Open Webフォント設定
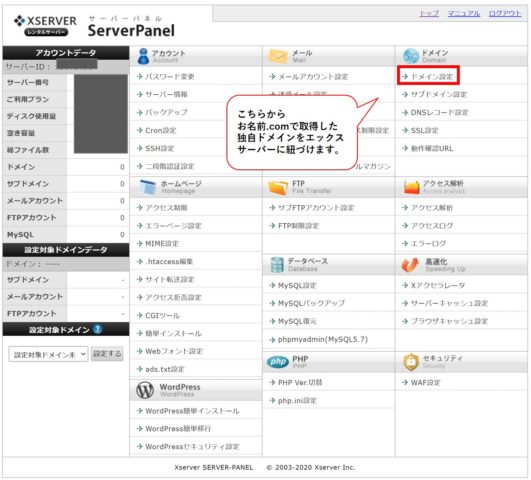The image size is (531, 480). pyautogui.click(x=174, y=351)
